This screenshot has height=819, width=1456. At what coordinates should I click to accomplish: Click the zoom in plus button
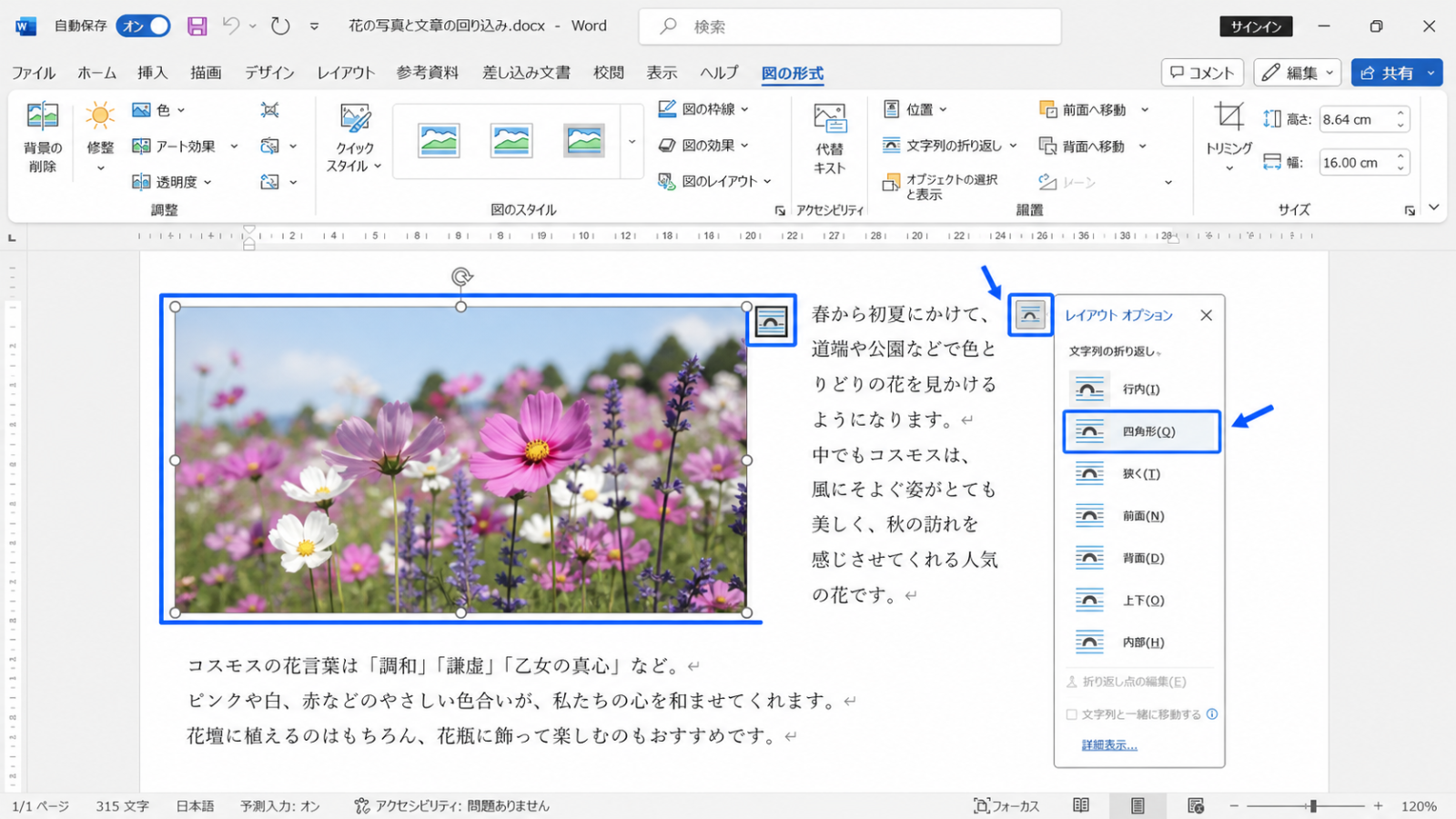1379,805
